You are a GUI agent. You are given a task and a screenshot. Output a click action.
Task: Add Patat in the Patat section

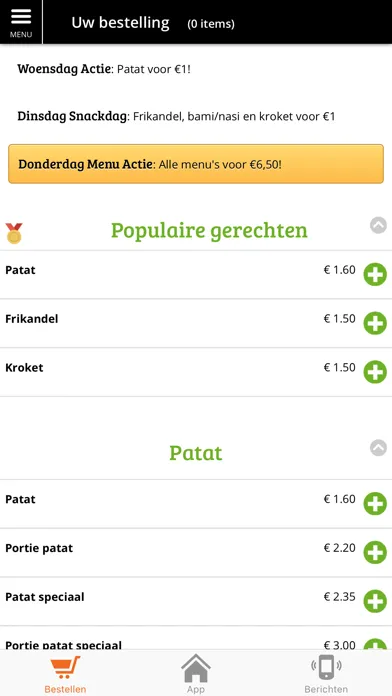click(375, 504)
